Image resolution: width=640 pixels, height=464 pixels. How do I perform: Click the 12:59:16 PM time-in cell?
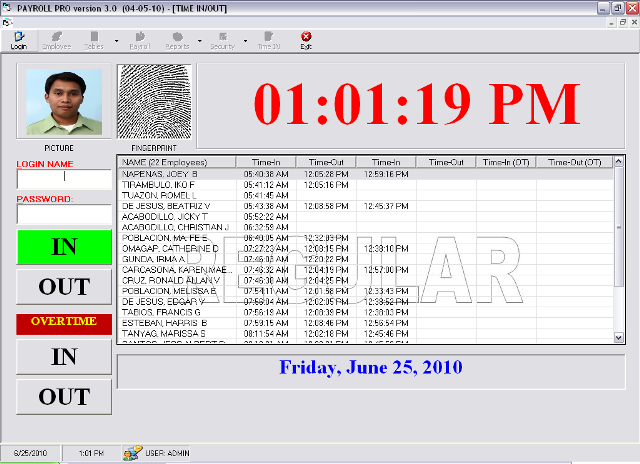pos(386,174)
